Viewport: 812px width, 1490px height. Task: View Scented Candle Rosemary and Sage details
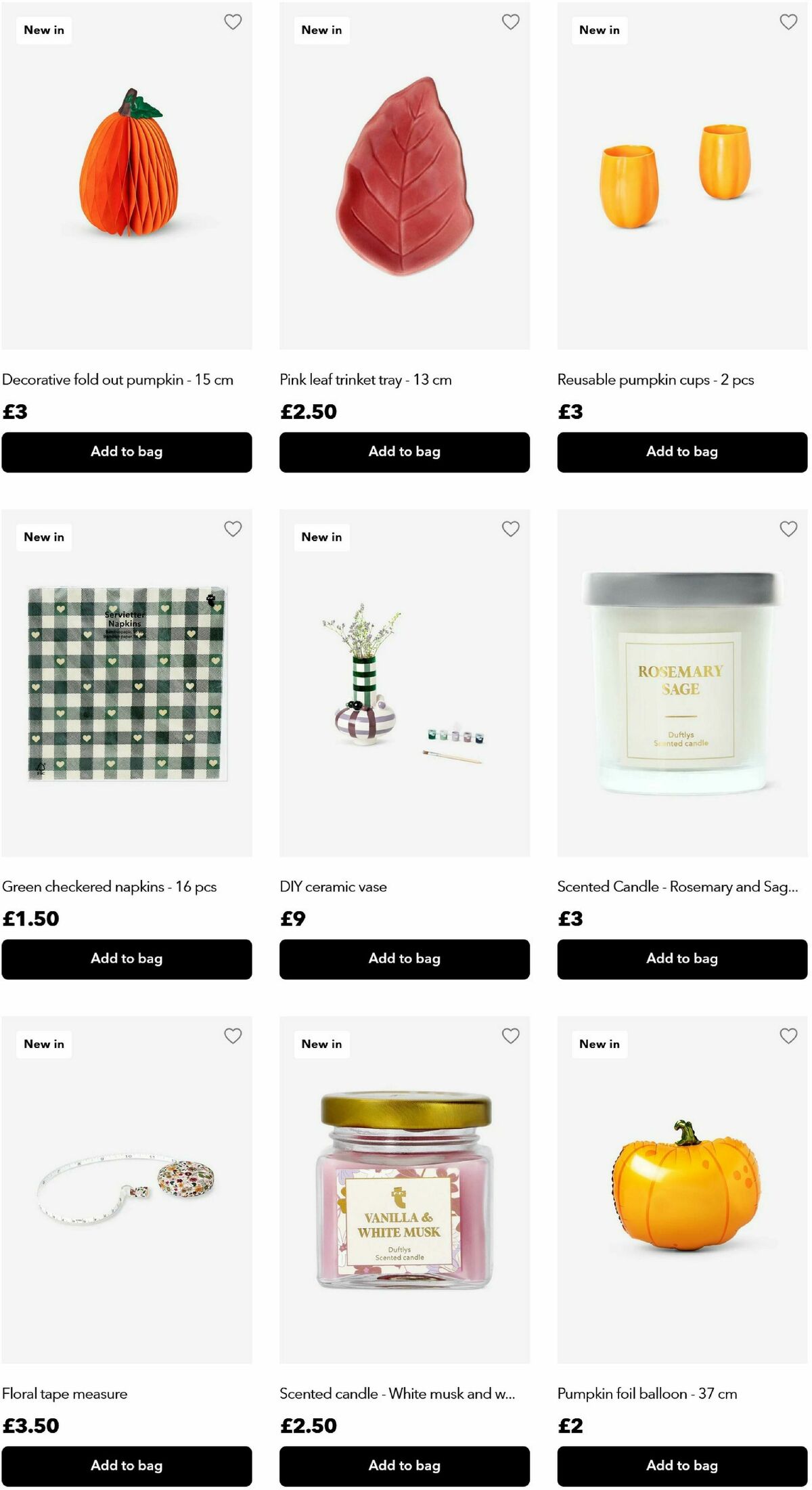677,887
